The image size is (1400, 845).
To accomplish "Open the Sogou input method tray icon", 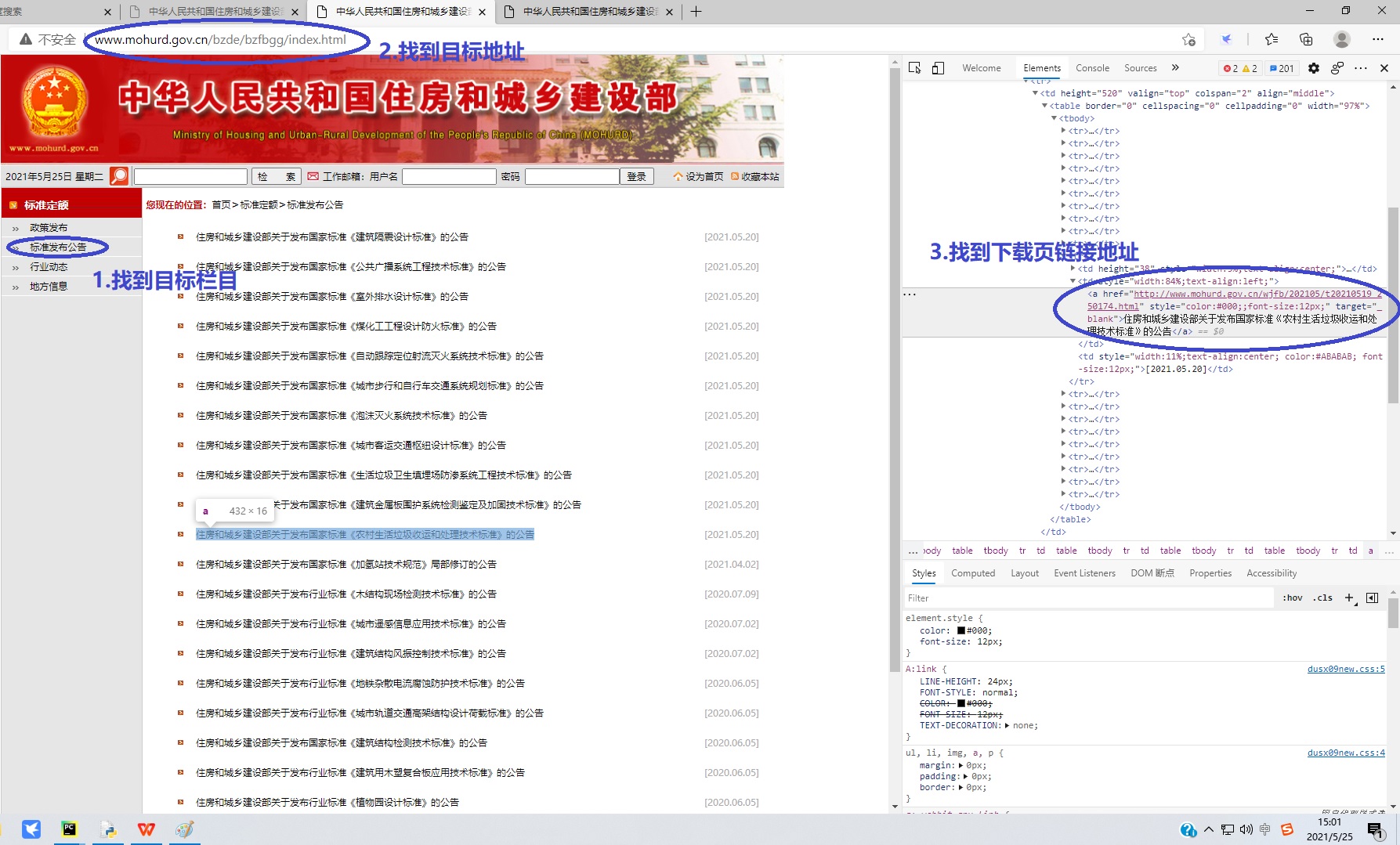I will point(1286,829).
